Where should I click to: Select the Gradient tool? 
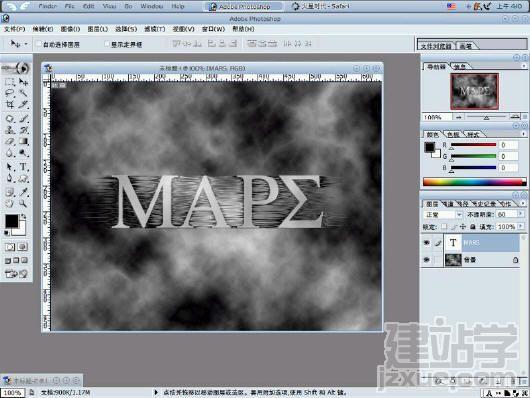[x=23, y=141]
